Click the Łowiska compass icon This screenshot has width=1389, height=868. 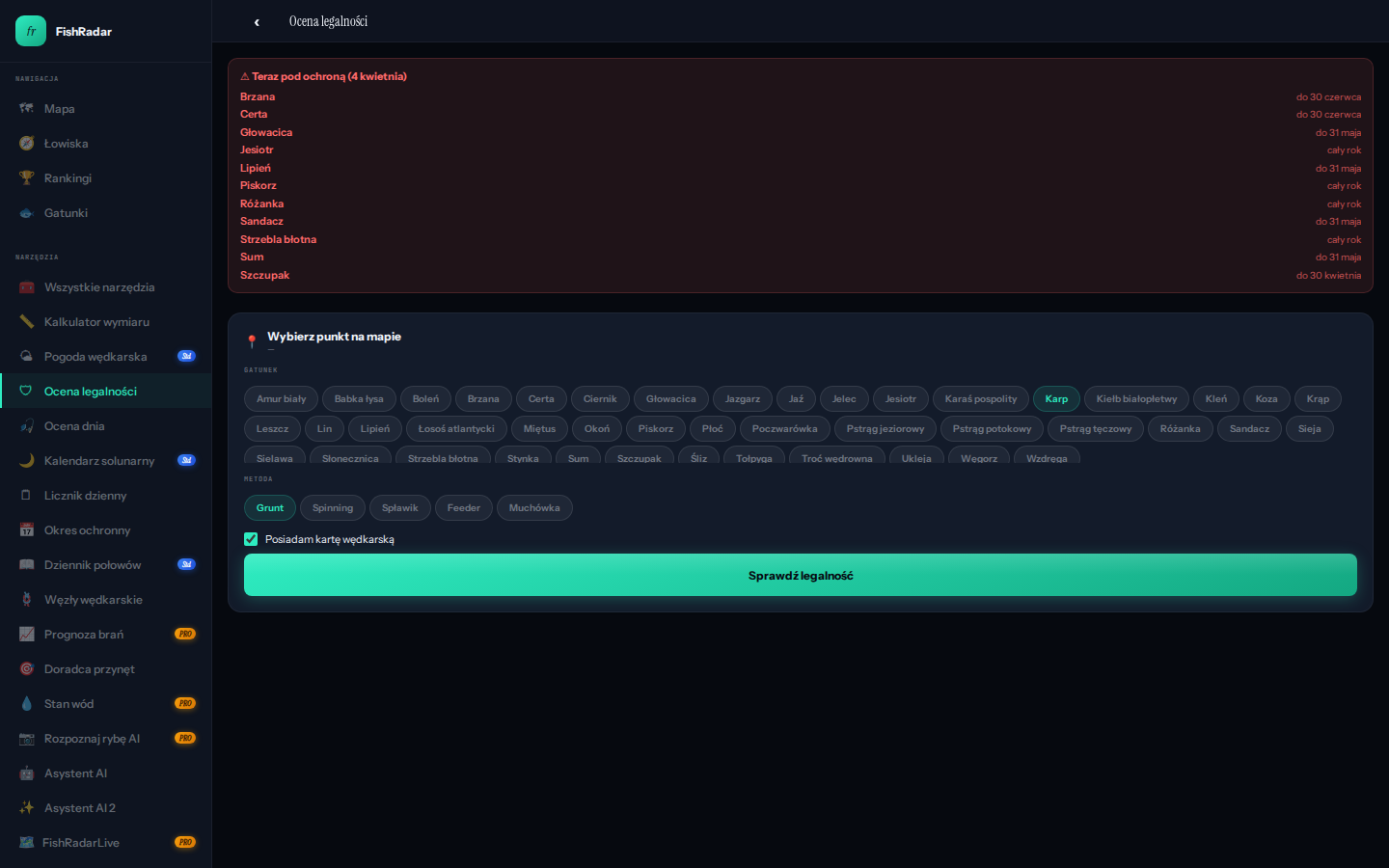[27, 144]
